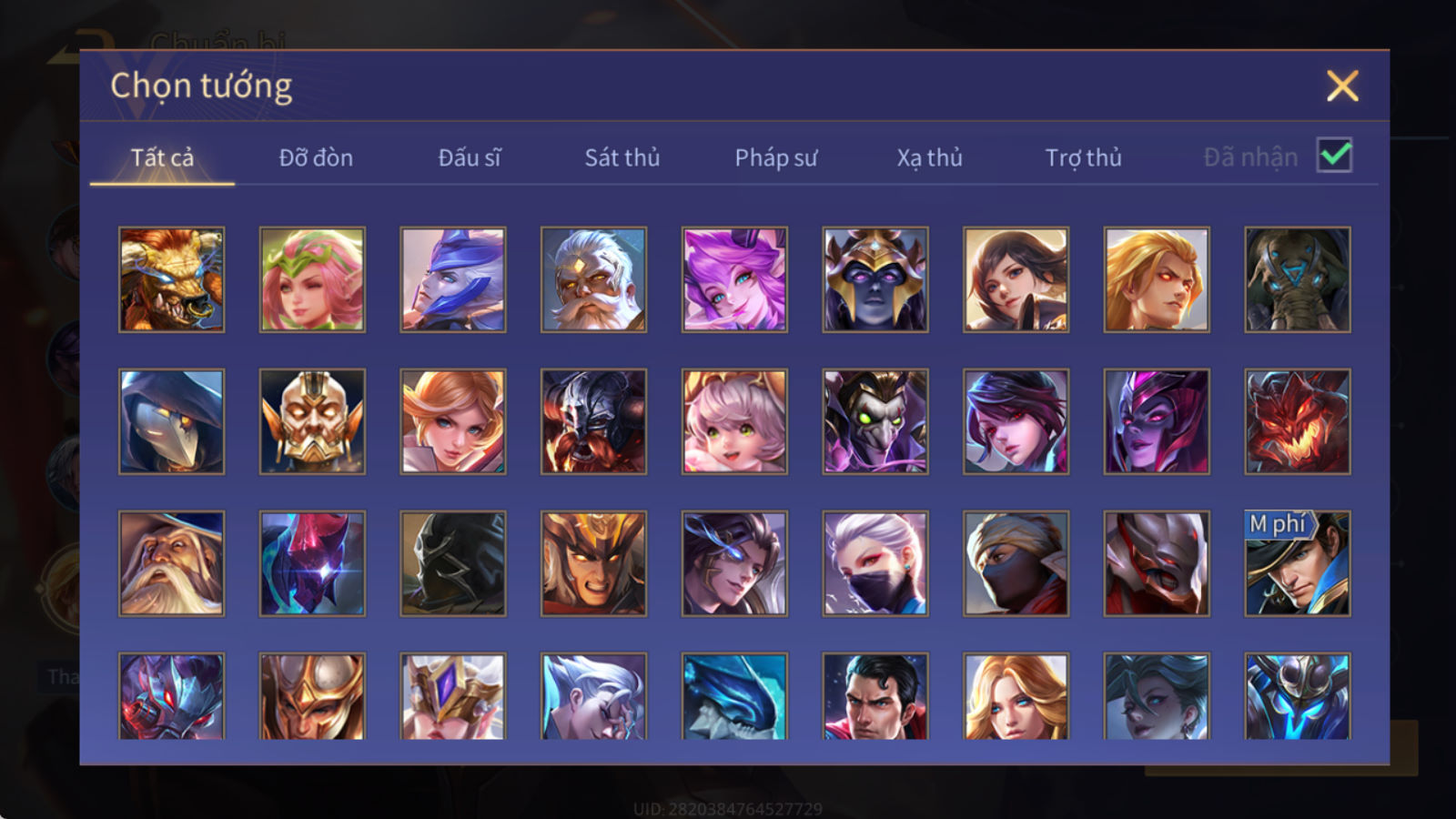Choose the plague doctor hooded hero
This screenshot has height=819, width=1456.
[x=171, y=421]
